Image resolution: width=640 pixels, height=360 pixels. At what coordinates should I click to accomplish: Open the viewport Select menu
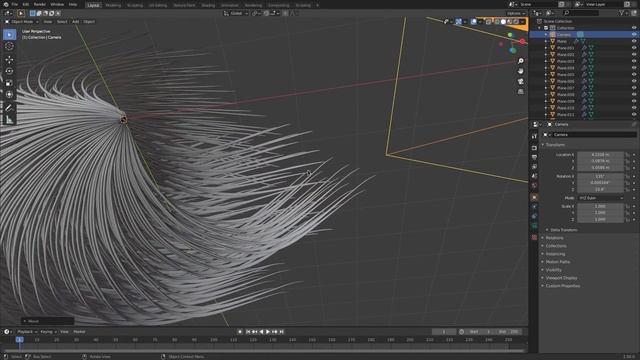[62, 22]
